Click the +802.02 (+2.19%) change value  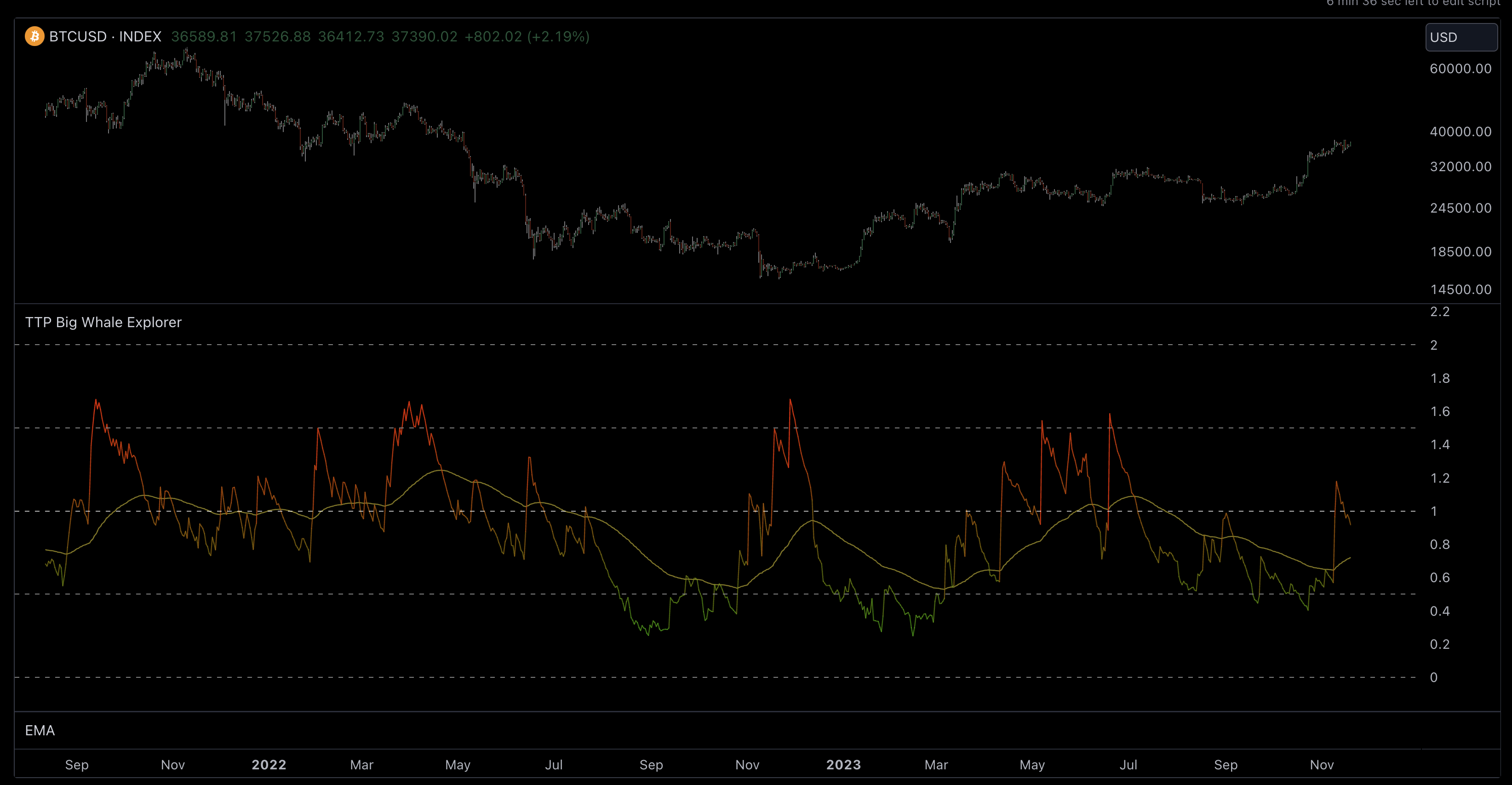point(527,36)
